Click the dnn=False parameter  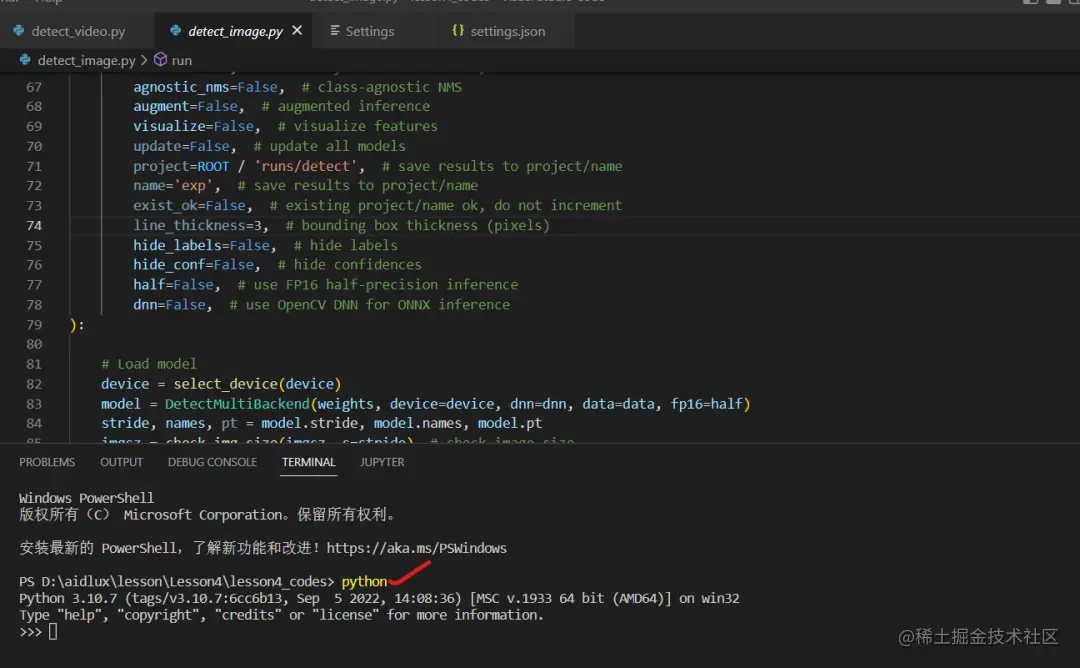[x=169, y=305]
